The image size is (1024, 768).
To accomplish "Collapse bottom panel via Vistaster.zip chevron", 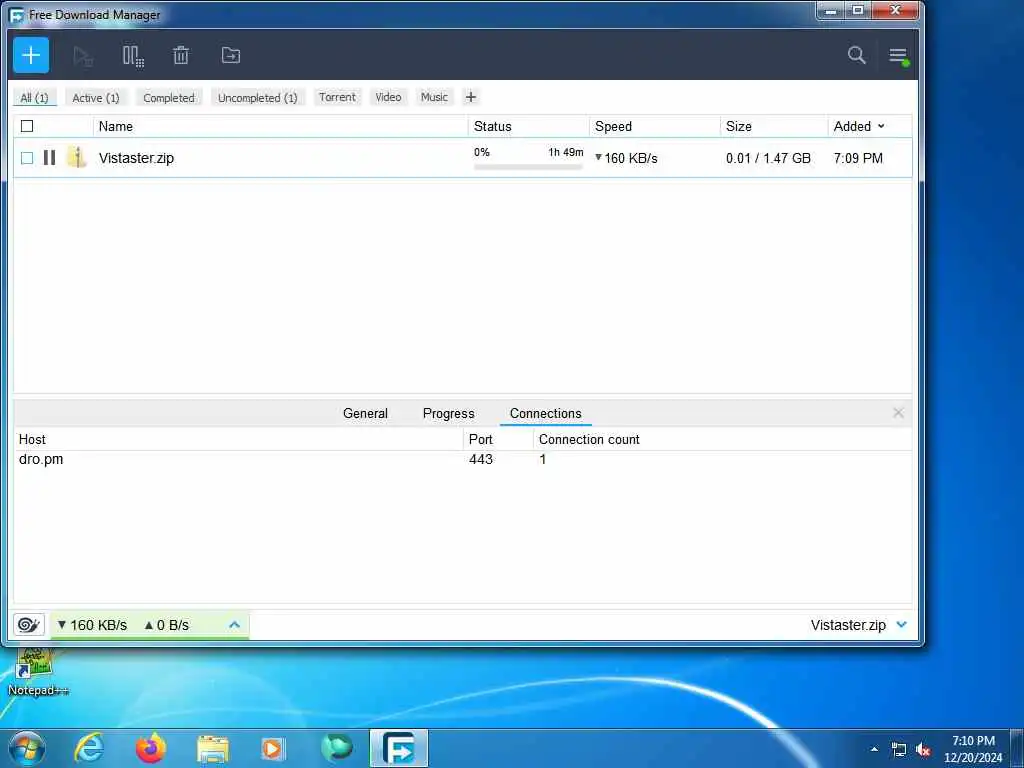I will [902, 625].
